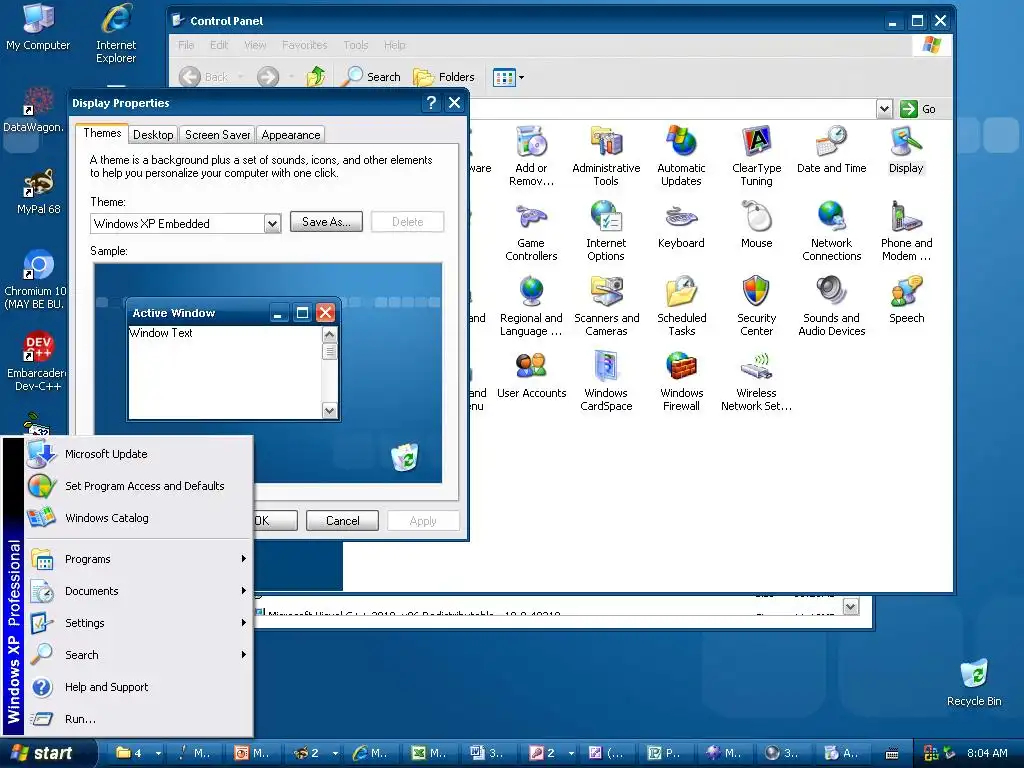Click the Up folder toolbar icon
Image resolution: width=1024 pixels, height=768 pixels.
[316, 76]
